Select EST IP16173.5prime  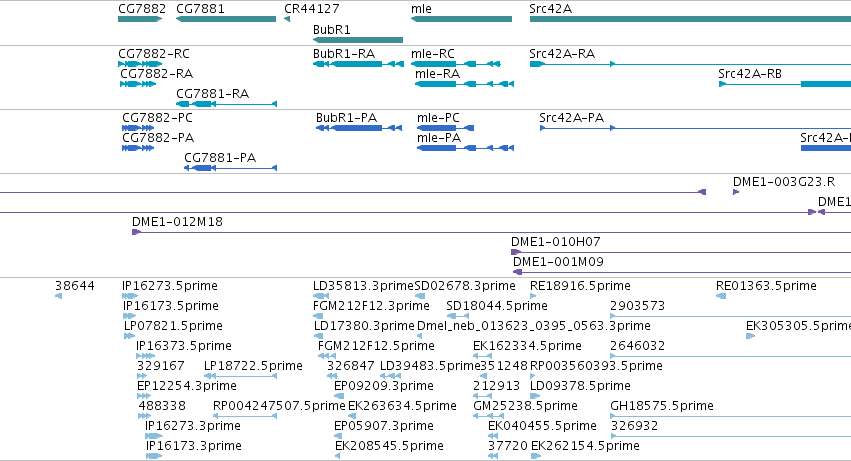click(x=170, y=306)
